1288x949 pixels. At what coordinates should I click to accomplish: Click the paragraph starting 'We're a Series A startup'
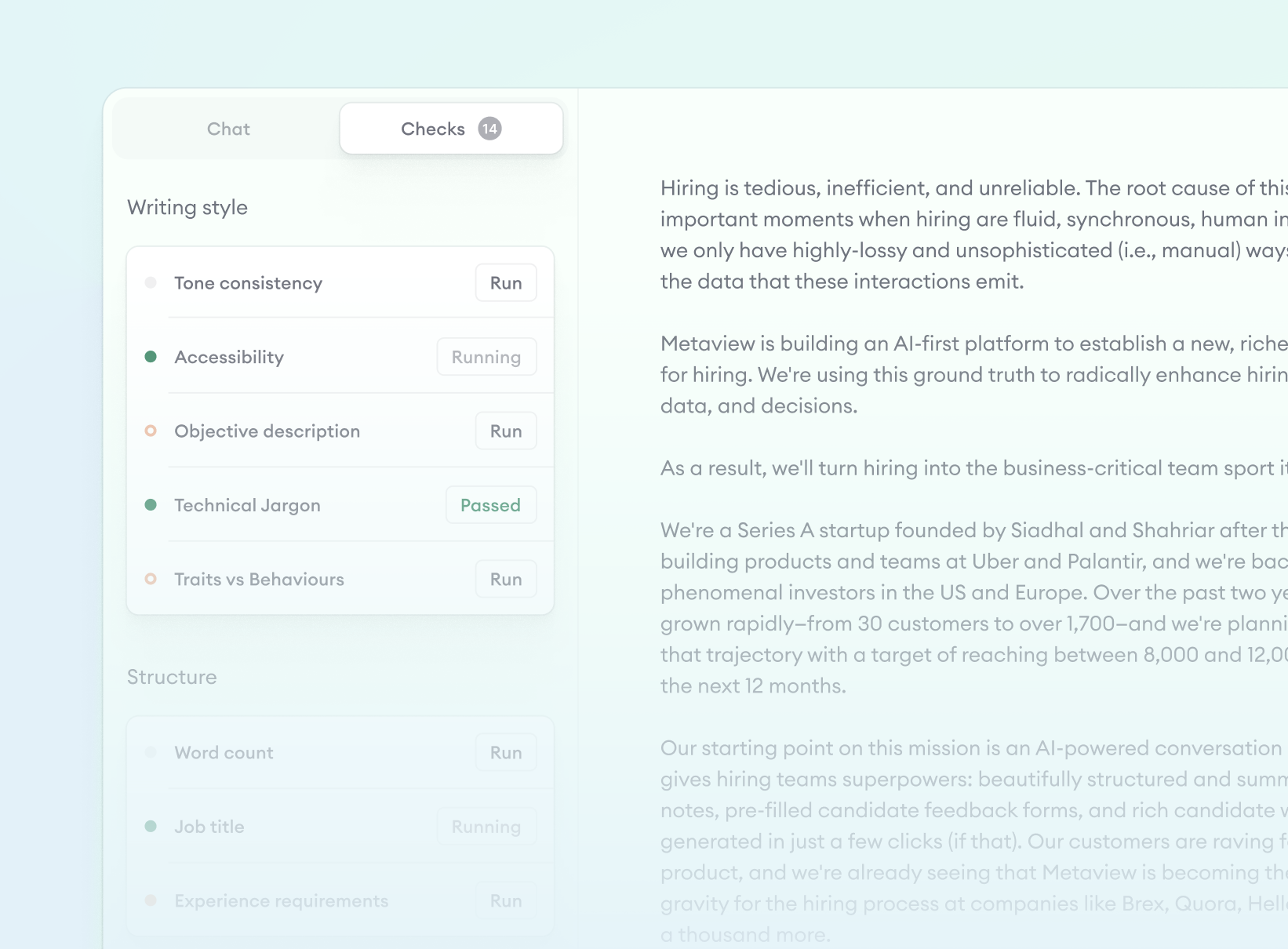coord(973,608)
